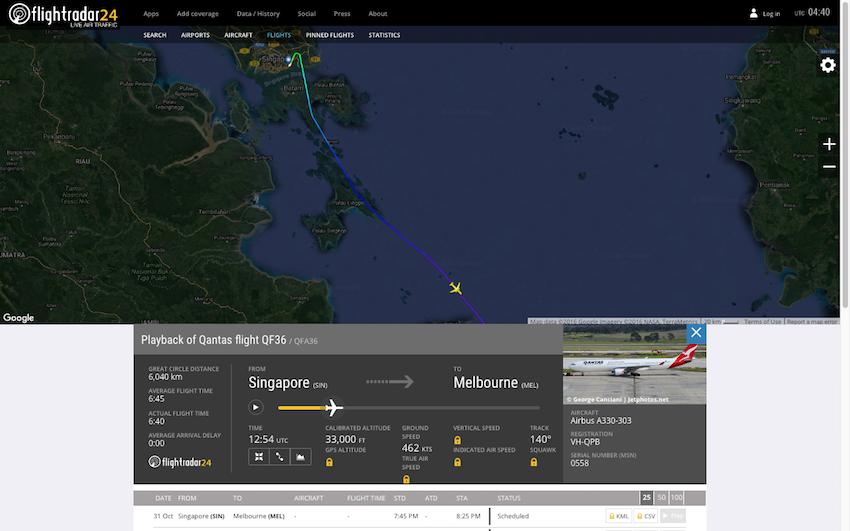Viewport: 850px width, 531px height.
Task: Download CSV for 31 Oct flight
Action: [646, 516]
